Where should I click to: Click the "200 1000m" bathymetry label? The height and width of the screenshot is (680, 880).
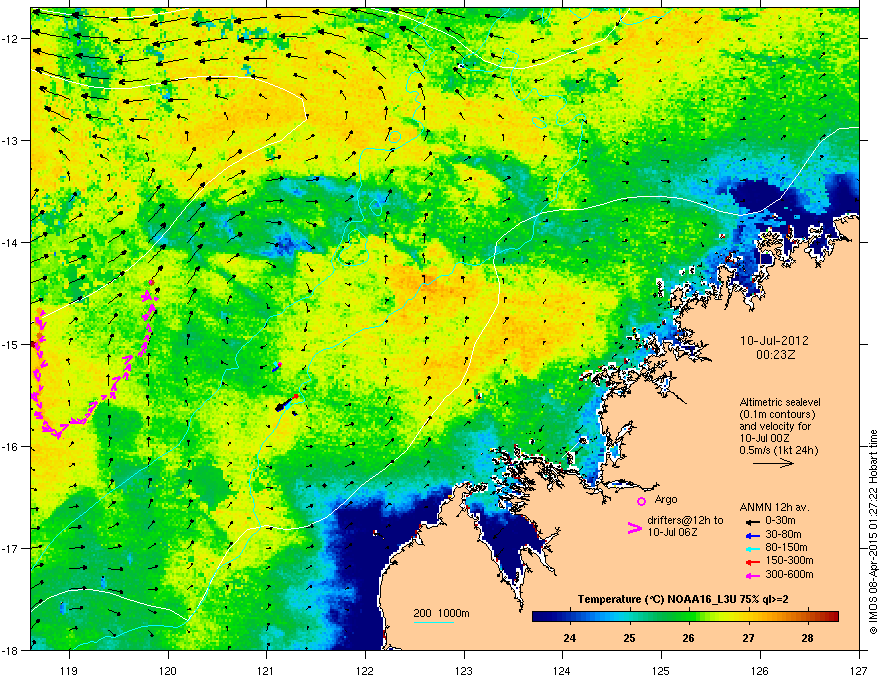click(441, 613)
